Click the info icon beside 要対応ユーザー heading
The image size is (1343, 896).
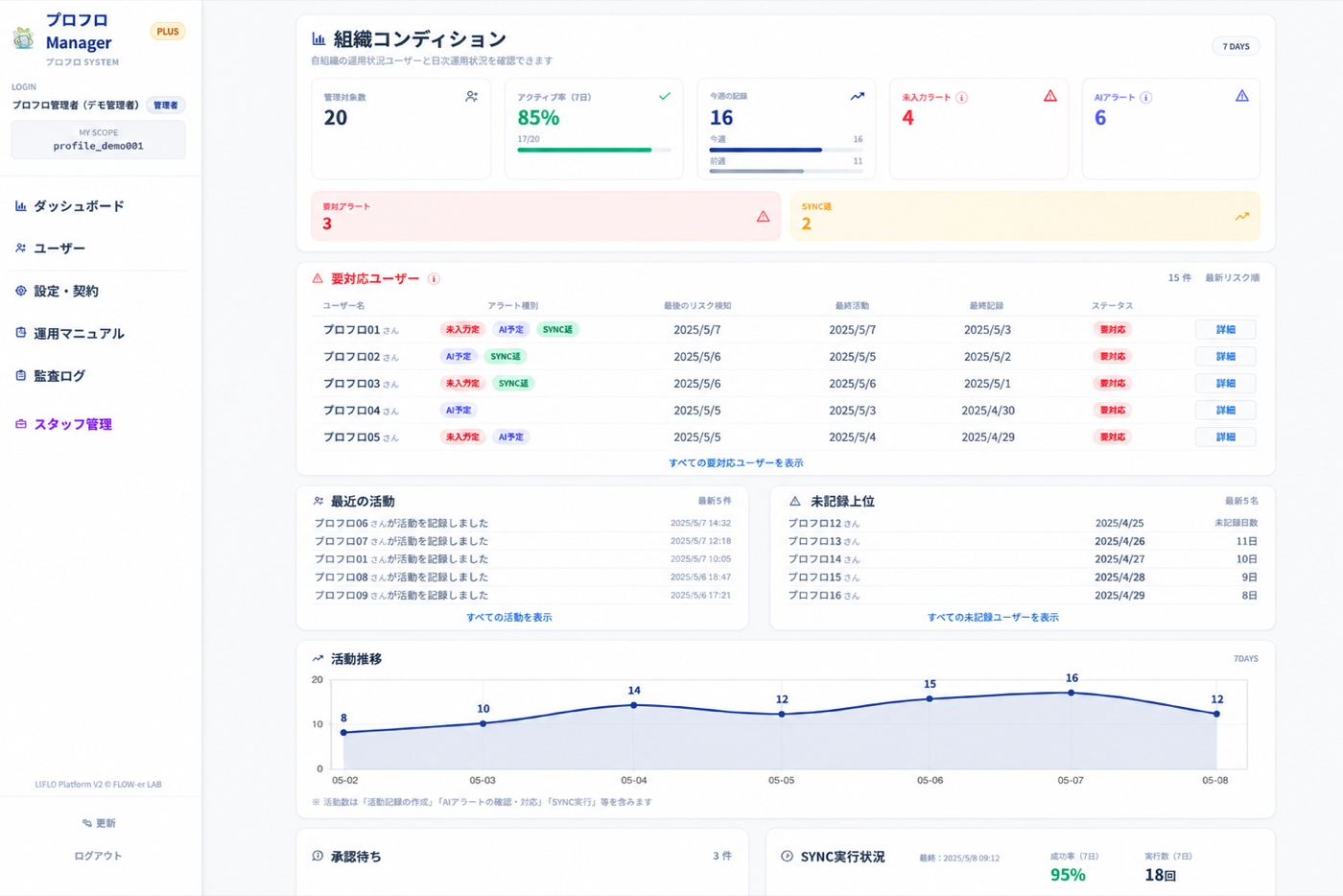[434, 279]
